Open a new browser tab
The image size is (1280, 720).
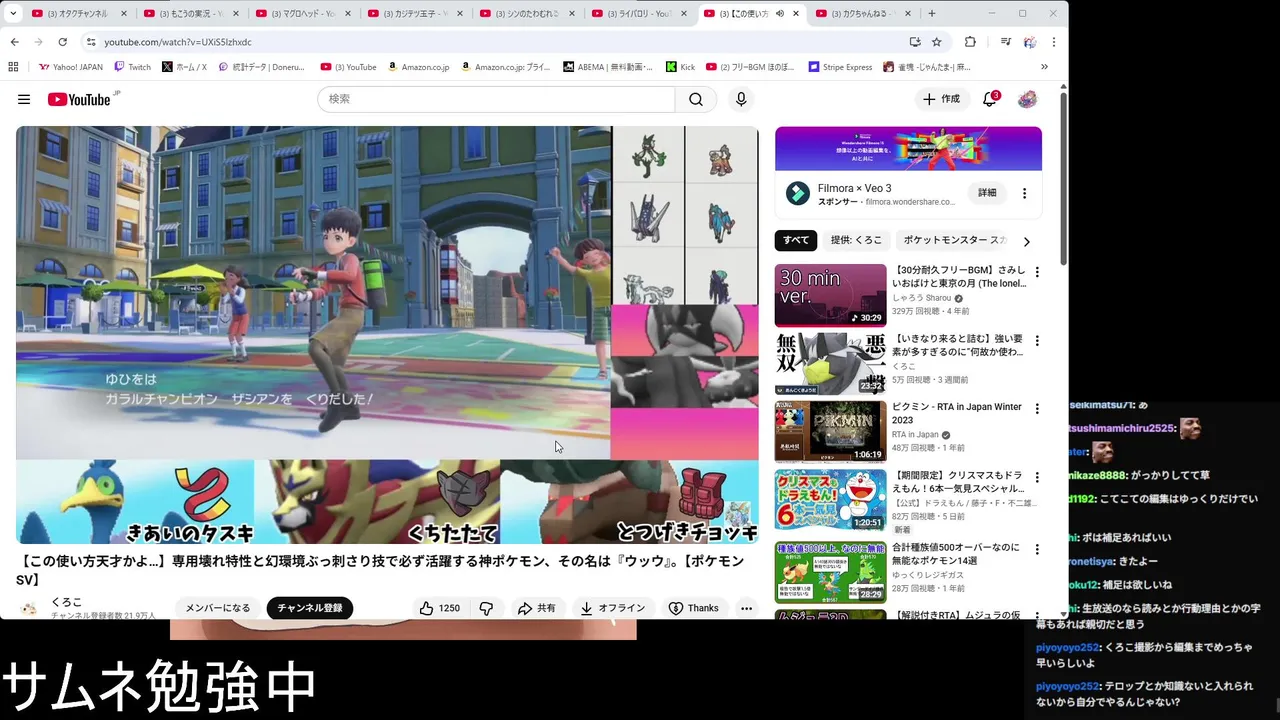click(x=931, y=14)
